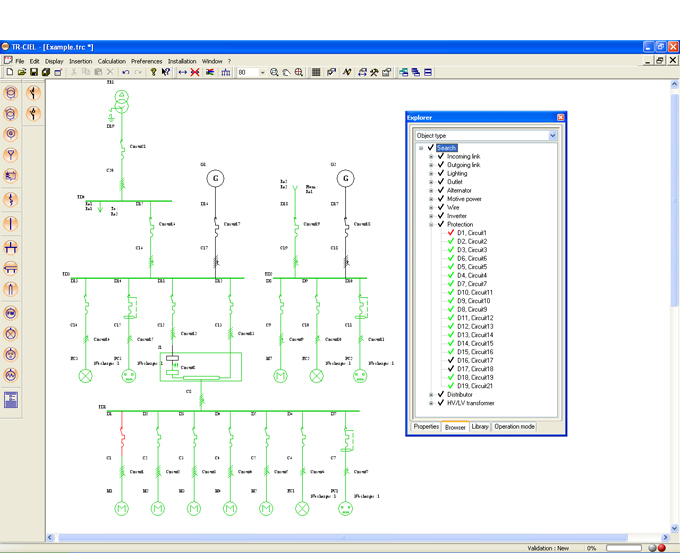Expand the Outgoing link tree node
This screenshot has width=680, height=553.
(431, 165)
